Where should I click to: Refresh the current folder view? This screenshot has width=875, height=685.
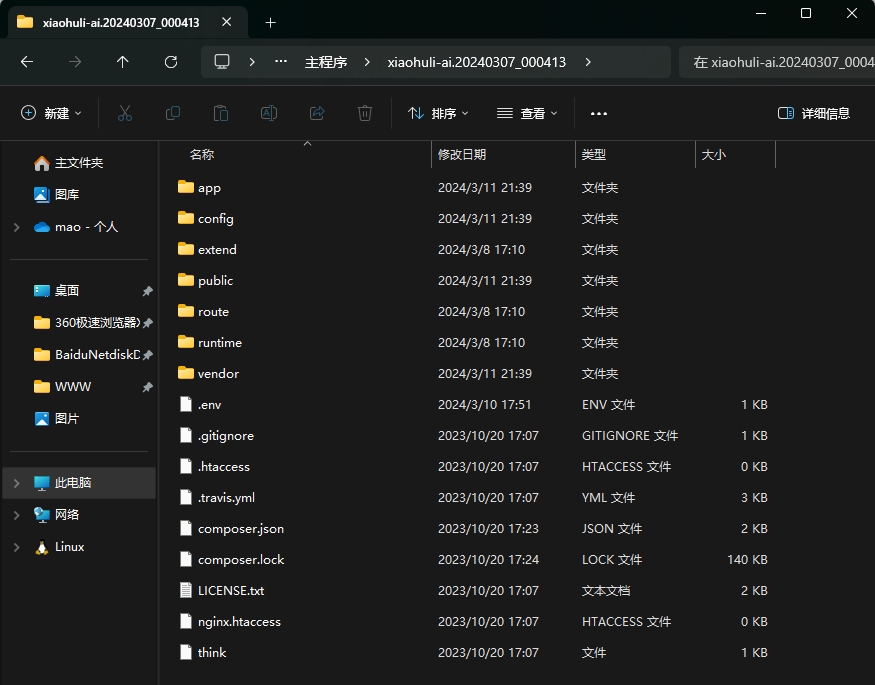[171, 62]
